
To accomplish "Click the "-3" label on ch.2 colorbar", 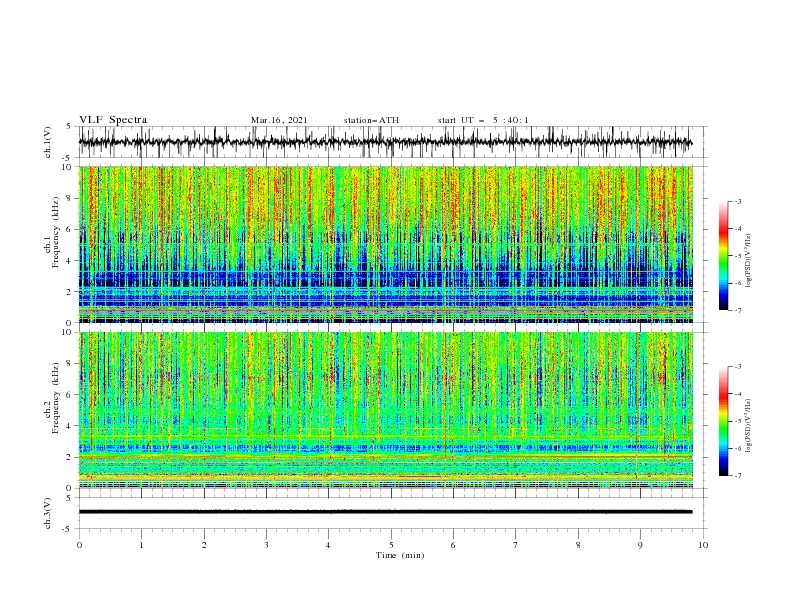I will tap(738, 367).
